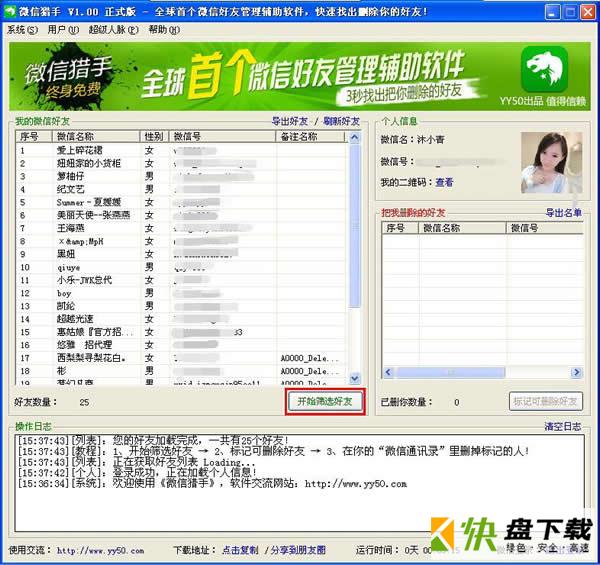This screenshot has width=600, height=565.
Task: Select friend row 悠雅 招代理
Action: 181,345
